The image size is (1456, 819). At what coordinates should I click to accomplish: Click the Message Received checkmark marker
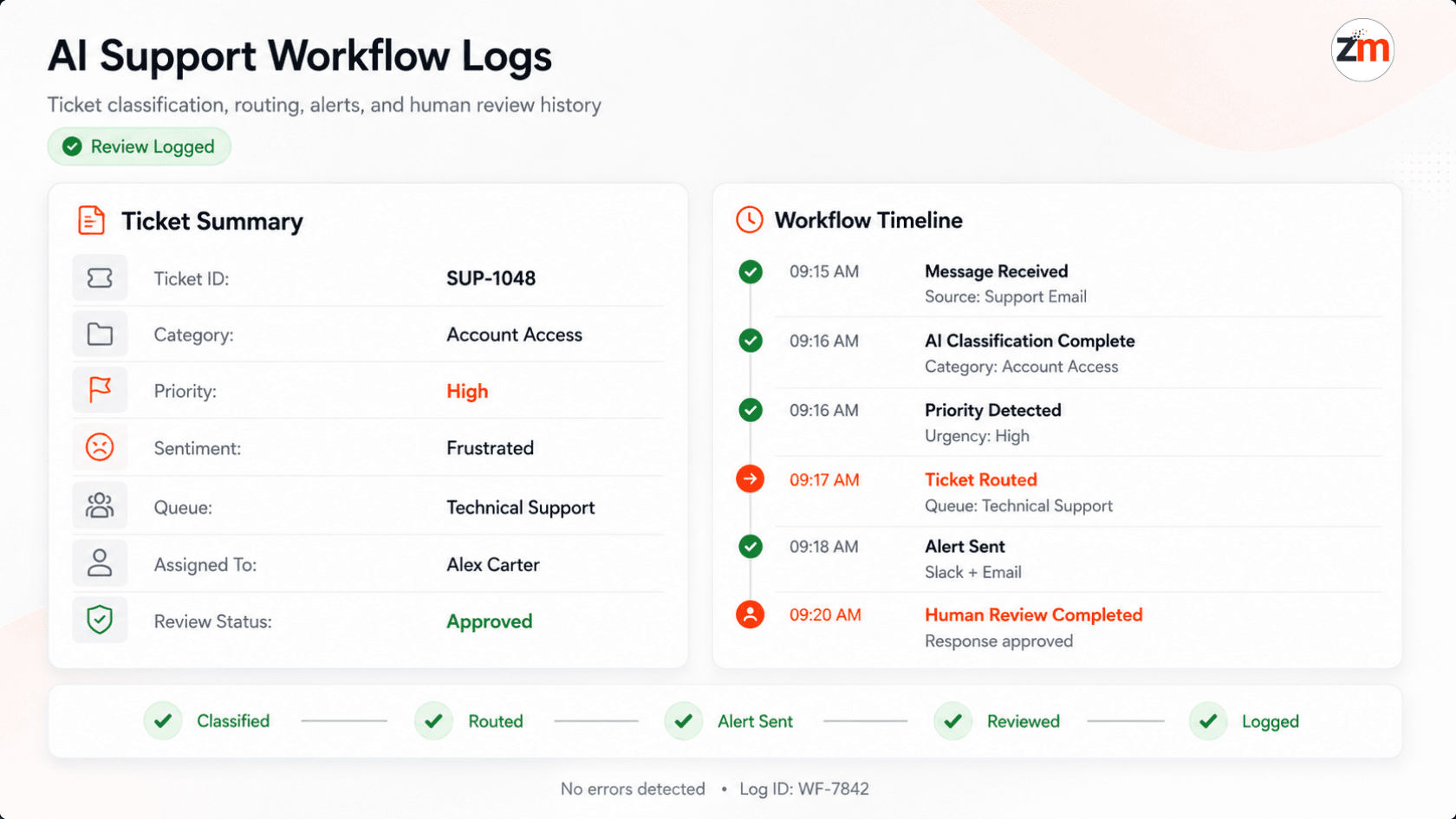point(751,271)
